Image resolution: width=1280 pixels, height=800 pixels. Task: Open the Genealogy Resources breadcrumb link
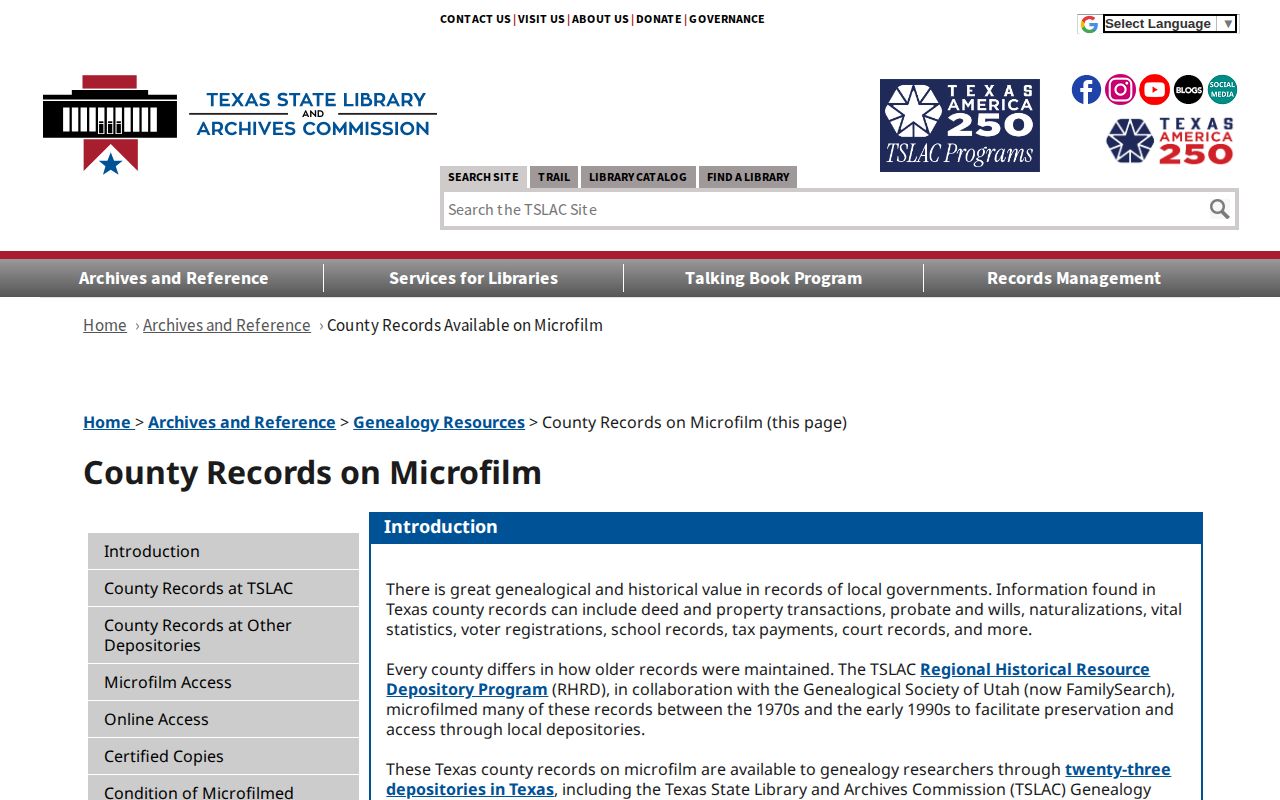[439, 422]
